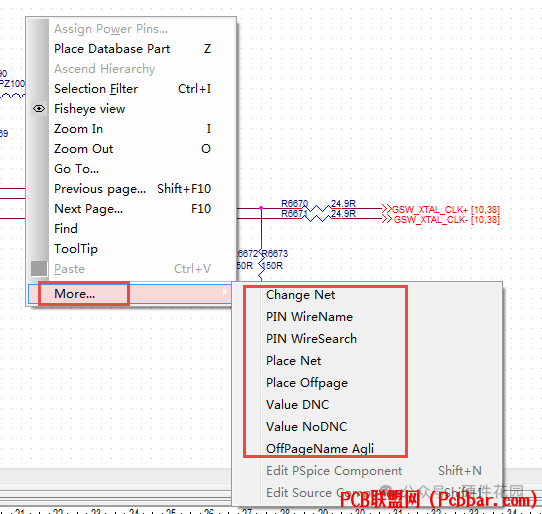The image size is (542, 514).
Task: Expand the More... submenu arrow
Action: click(x=225, y=292)
